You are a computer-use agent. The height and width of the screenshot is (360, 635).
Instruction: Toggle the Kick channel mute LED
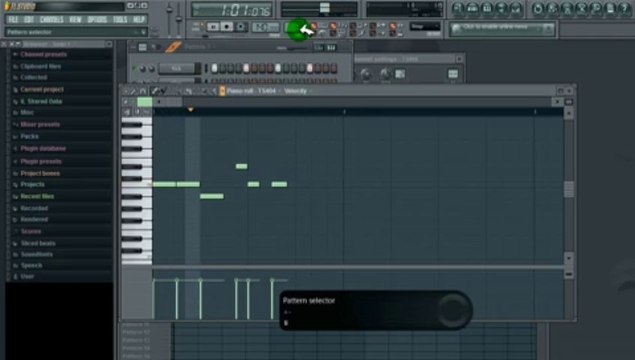pos(134,69)
